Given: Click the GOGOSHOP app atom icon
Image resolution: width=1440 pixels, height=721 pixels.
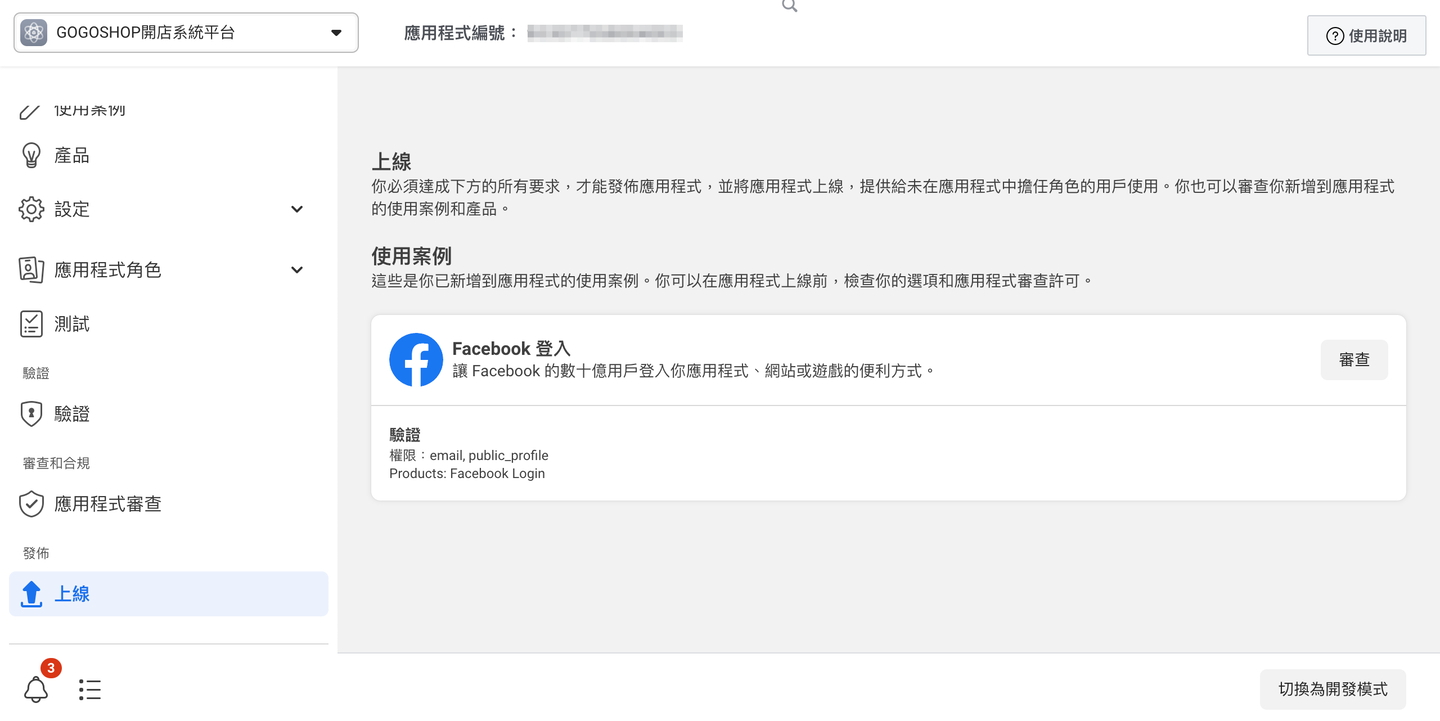Looking at the screenshot, I should [x=34, y=33].
